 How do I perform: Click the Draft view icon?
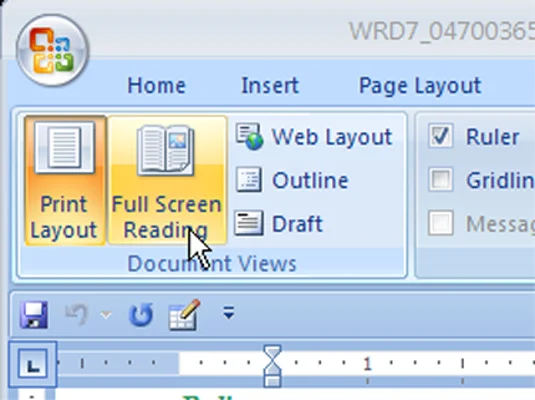(249, 223)
